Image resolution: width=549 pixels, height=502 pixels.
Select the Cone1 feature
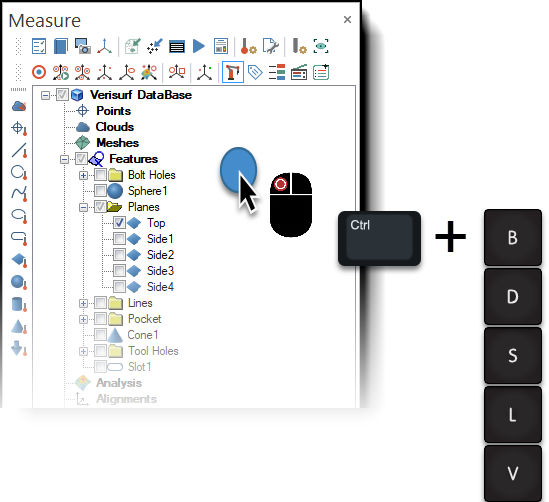pos(143,335)
